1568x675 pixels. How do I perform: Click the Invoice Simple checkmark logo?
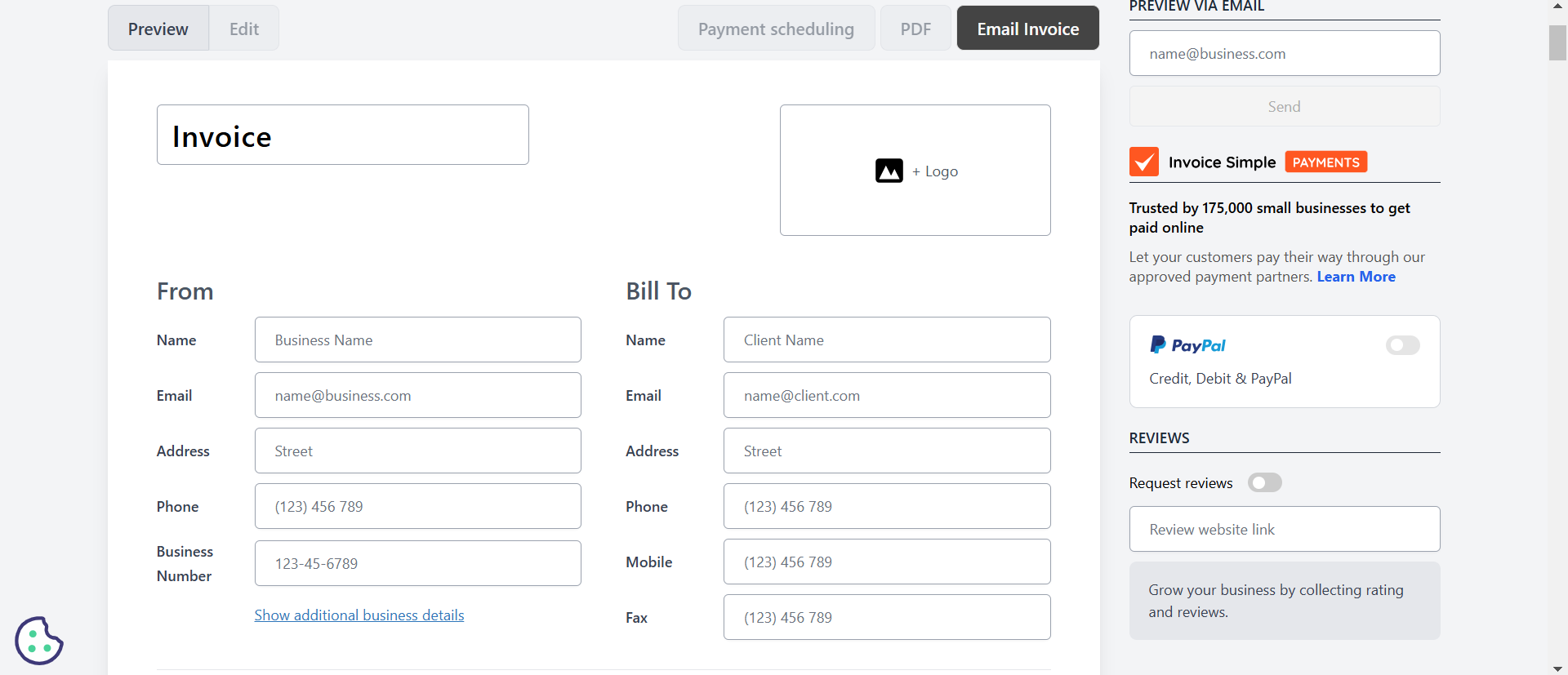point(1143,162)
